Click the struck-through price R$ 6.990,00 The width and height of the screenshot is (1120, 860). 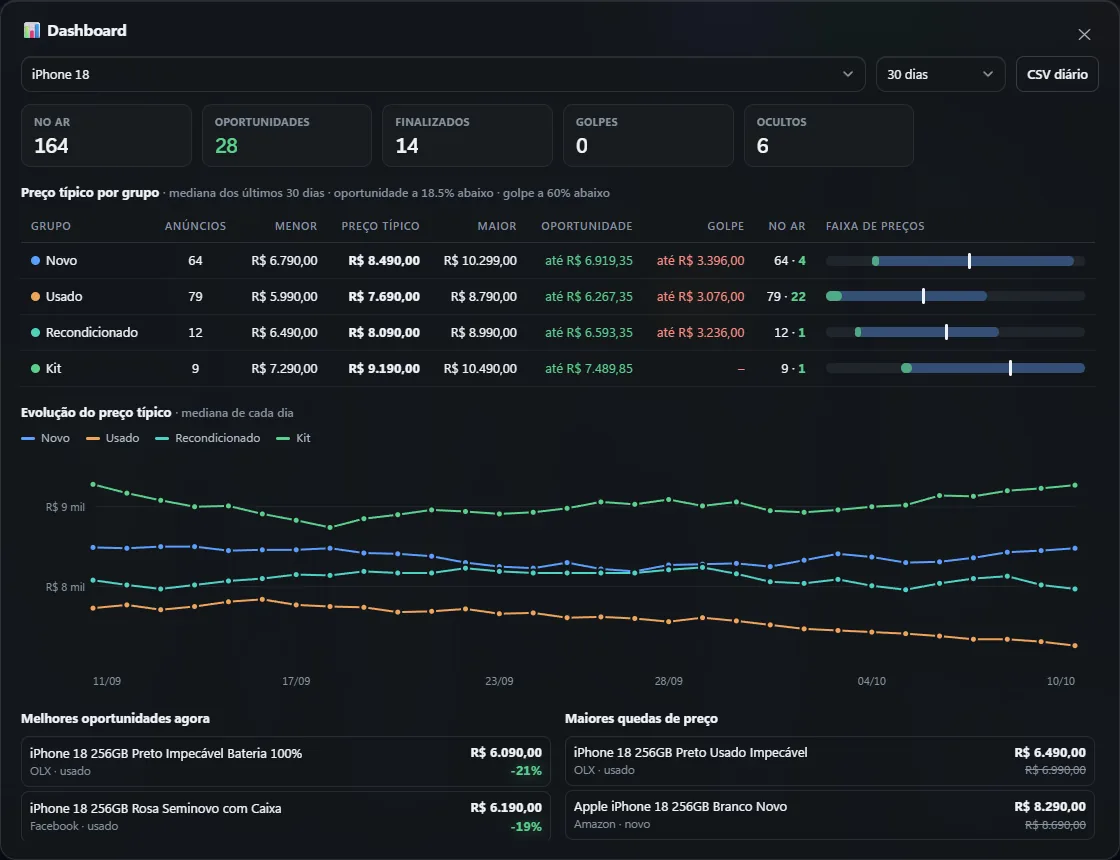1055,770
